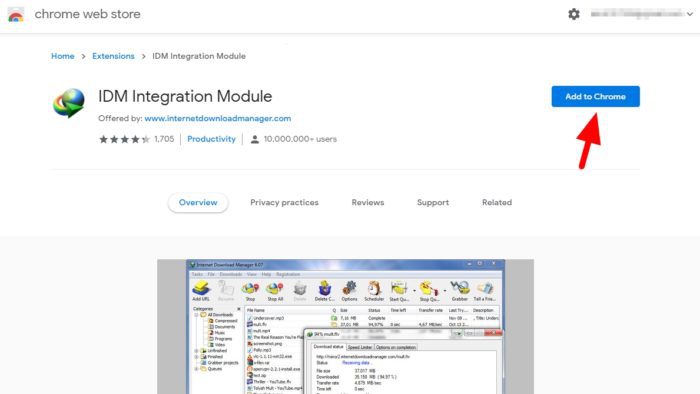700x394 pixels.
Task: Open the 1,705 ratings count
Action: coord(164,139)
